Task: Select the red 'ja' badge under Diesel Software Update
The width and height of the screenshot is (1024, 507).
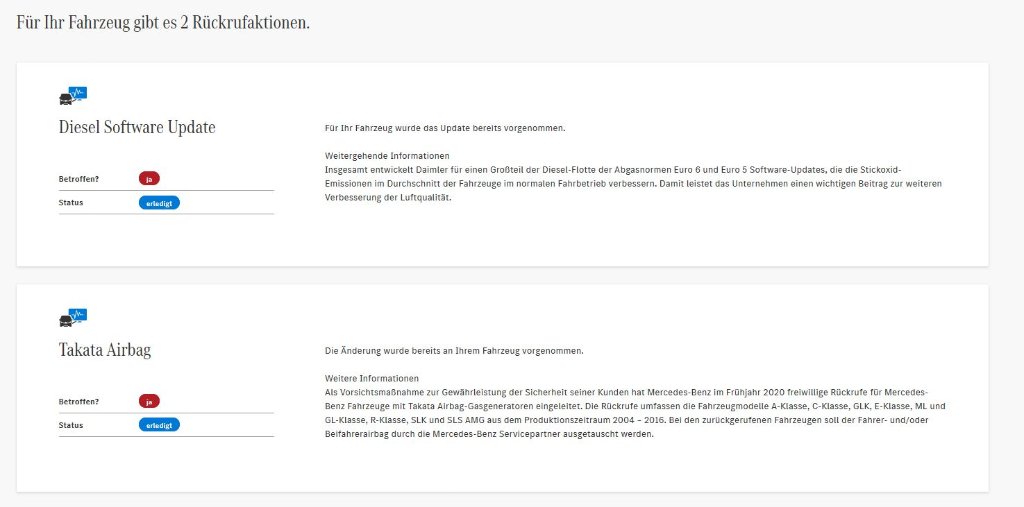Action: tap(149, 179)
